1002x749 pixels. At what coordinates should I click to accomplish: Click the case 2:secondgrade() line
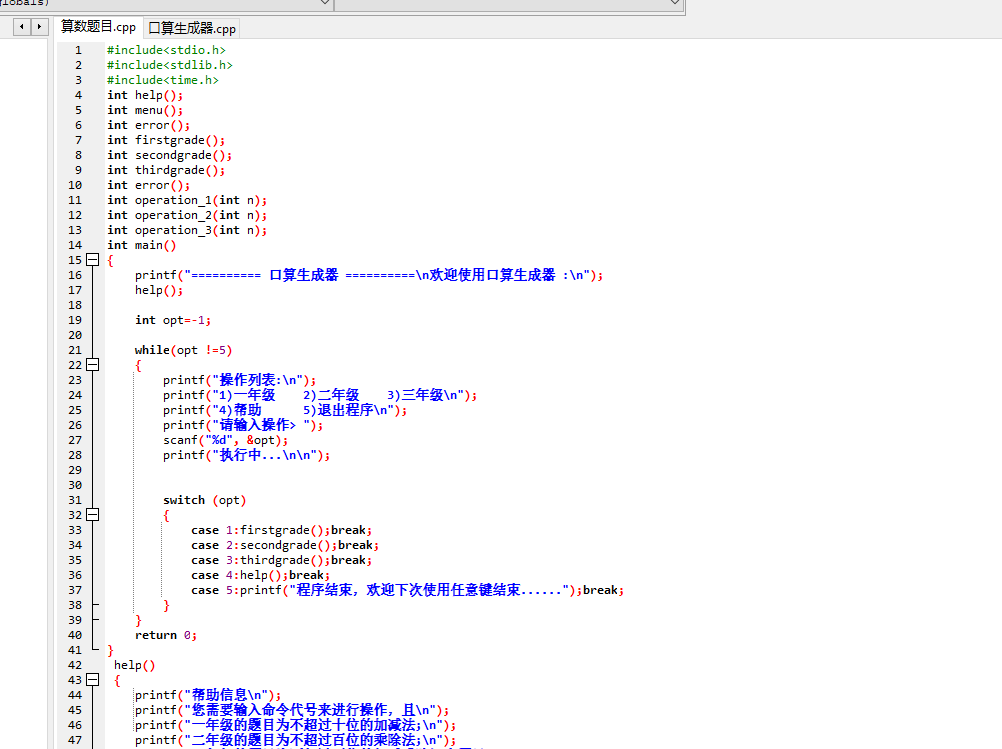point(285,545)
